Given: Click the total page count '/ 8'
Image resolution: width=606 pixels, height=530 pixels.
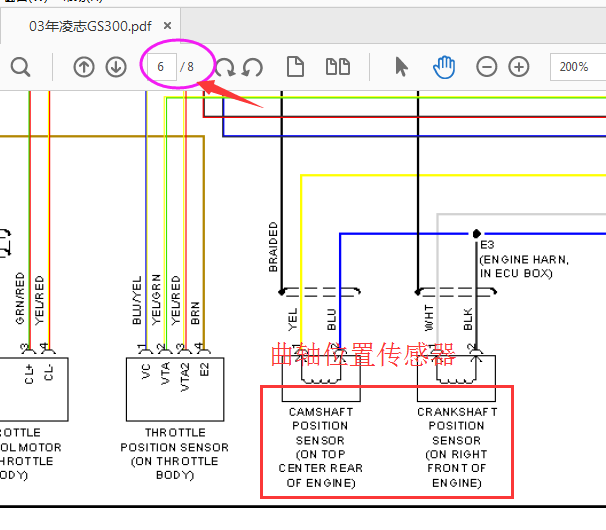Looking at the screenshot, I should click(x=187, y=67).
